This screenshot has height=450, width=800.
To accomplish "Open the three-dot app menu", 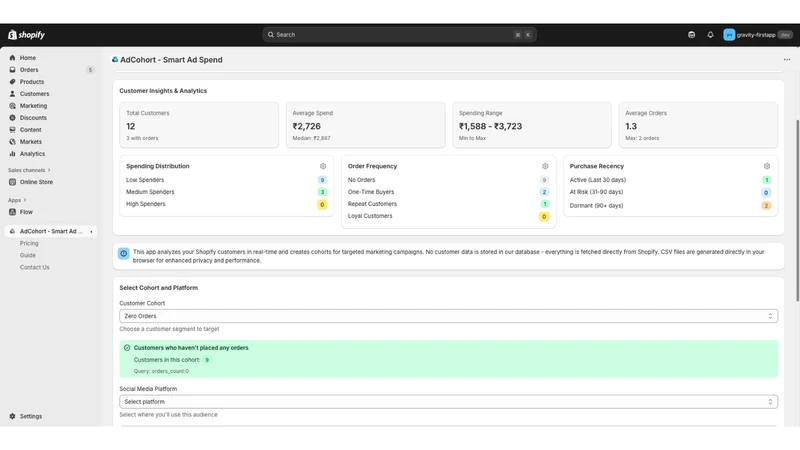I will pyautogui.click(x=787, y=60).
